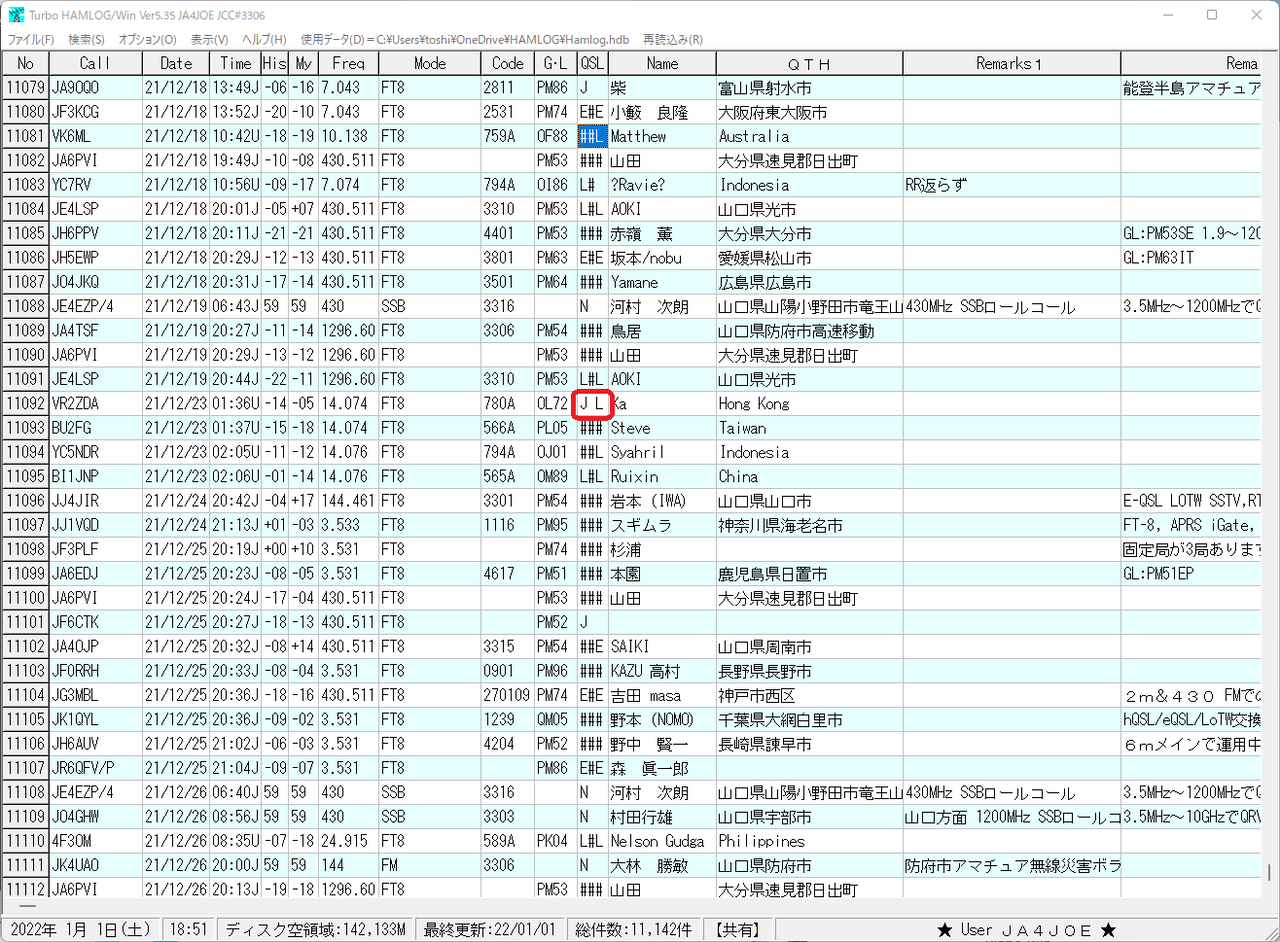1280x942 pixels.
Task: Click code 270109 for JG3MBL
Action: pos(506,695)
